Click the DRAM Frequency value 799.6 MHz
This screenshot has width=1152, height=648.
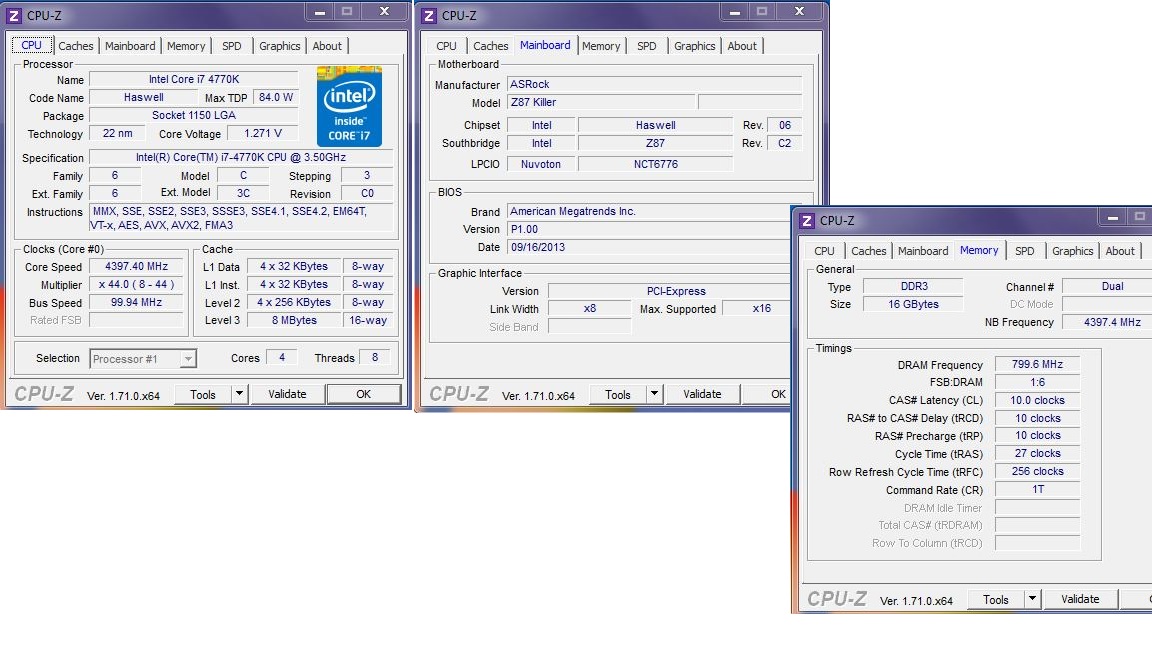pyautogui.click(x=1037, y=364)
